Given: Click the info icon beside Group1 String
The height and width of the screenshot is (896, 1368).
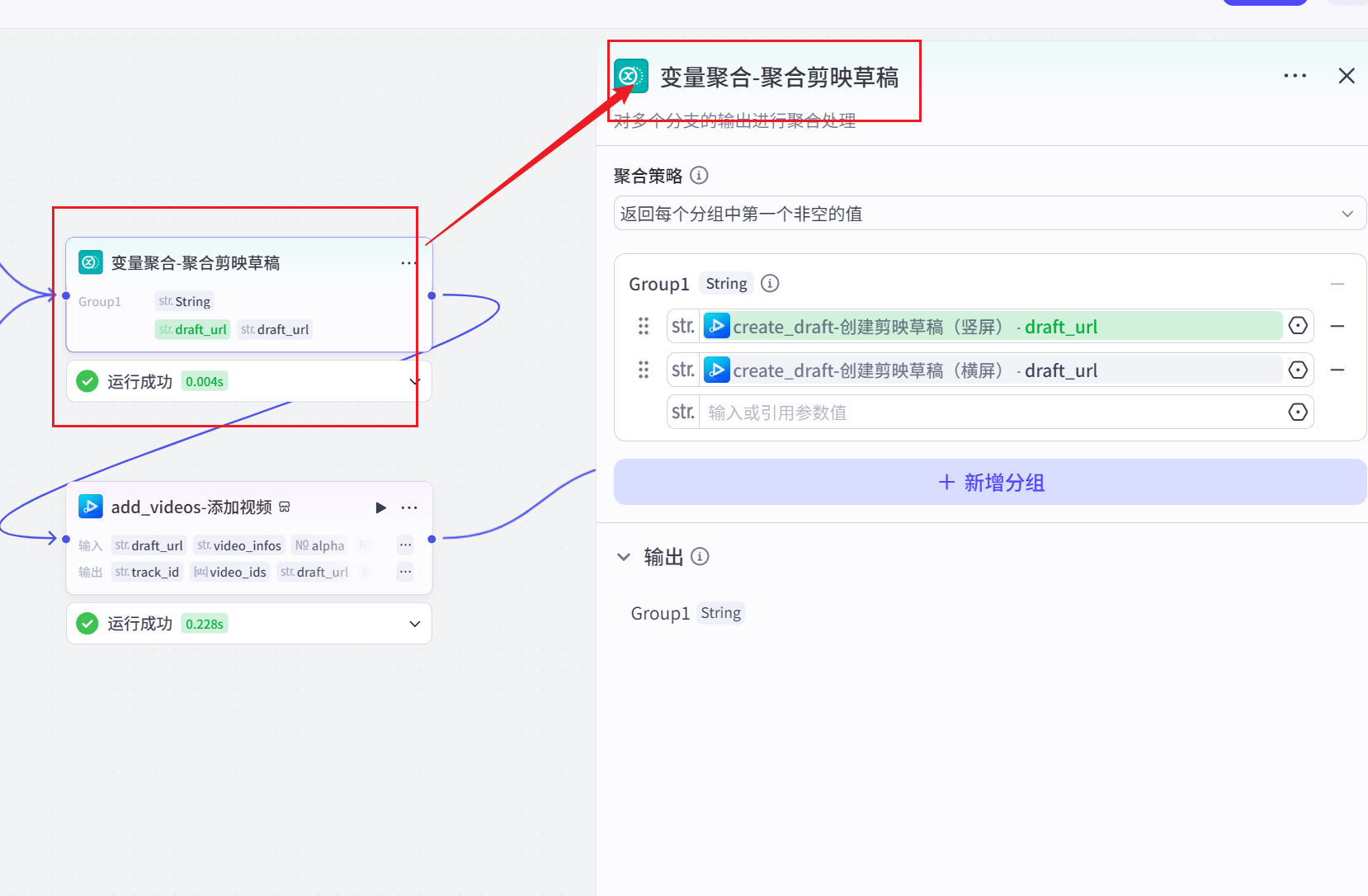Looking at the screenshot, I should (x=770, y=283).
